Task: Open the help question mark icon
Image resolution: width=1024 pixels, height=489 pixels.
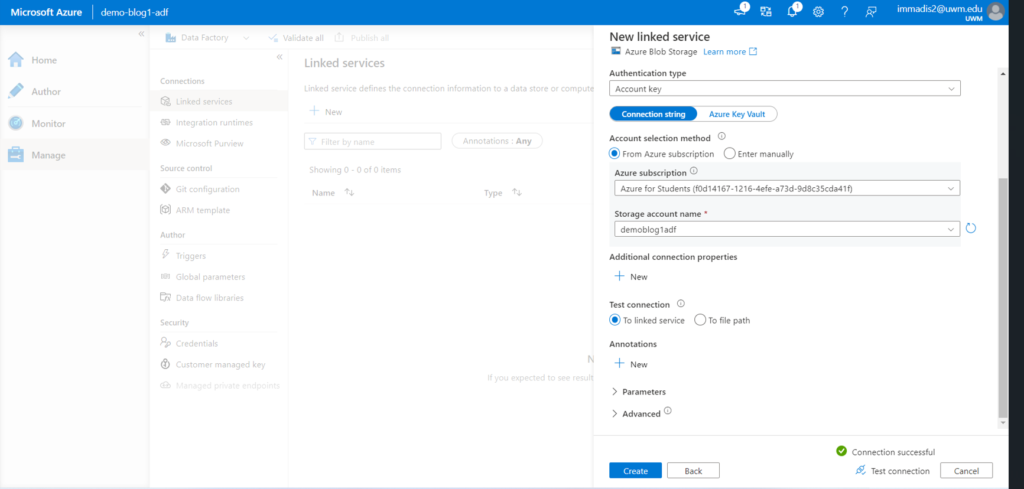Action: pos(844,12)
